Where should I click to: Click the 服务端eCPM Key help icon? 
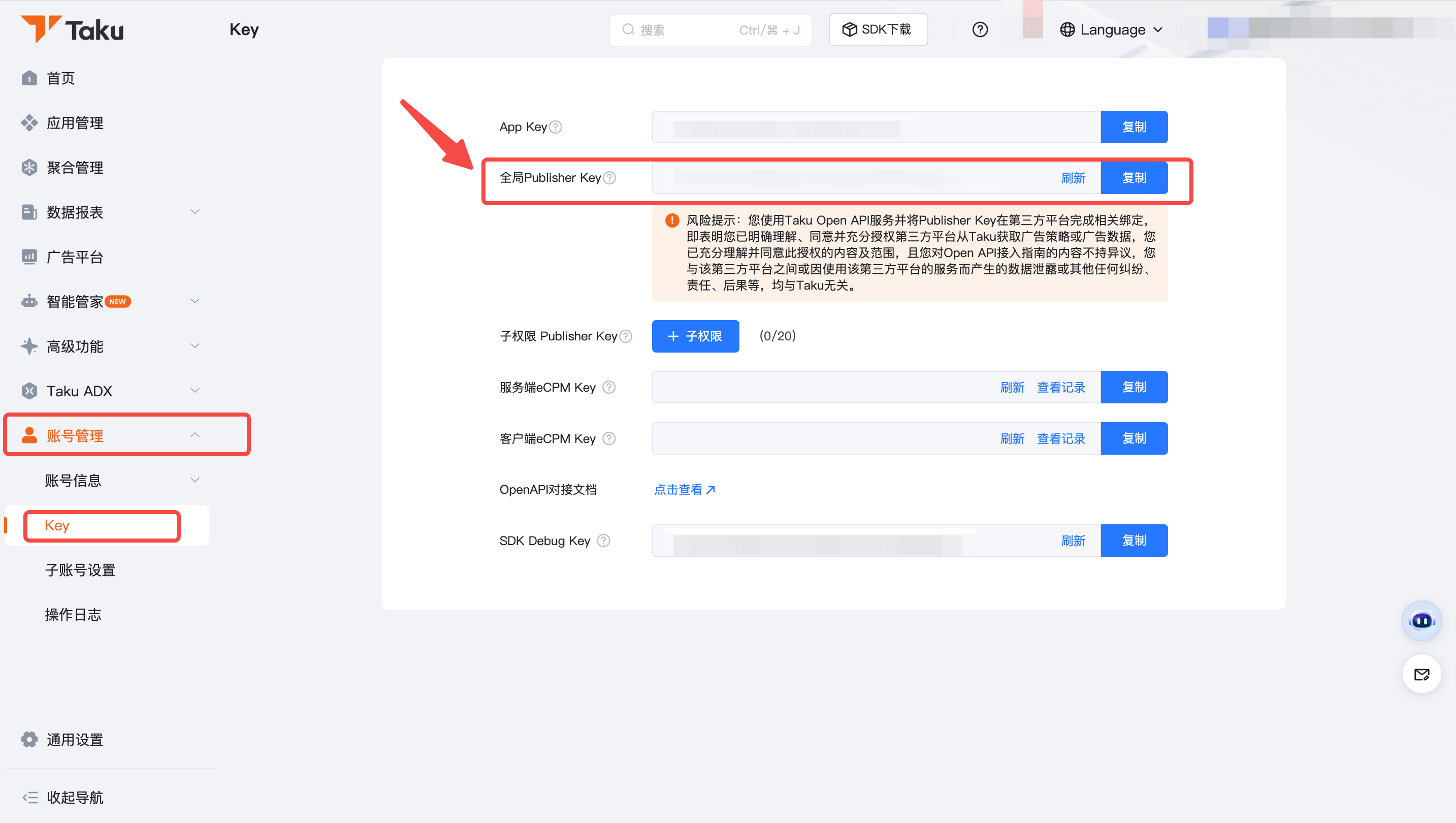(609, 387)
